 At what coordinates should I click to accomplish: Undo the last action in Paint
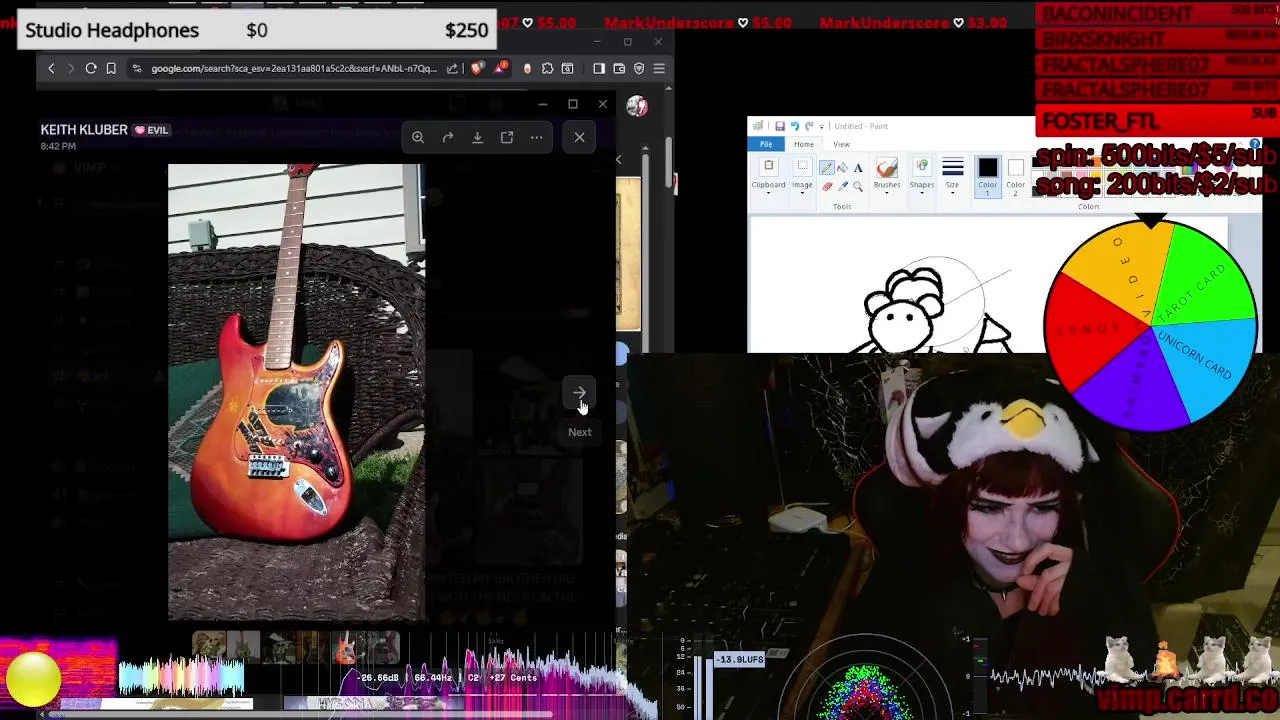pos(794,126)
